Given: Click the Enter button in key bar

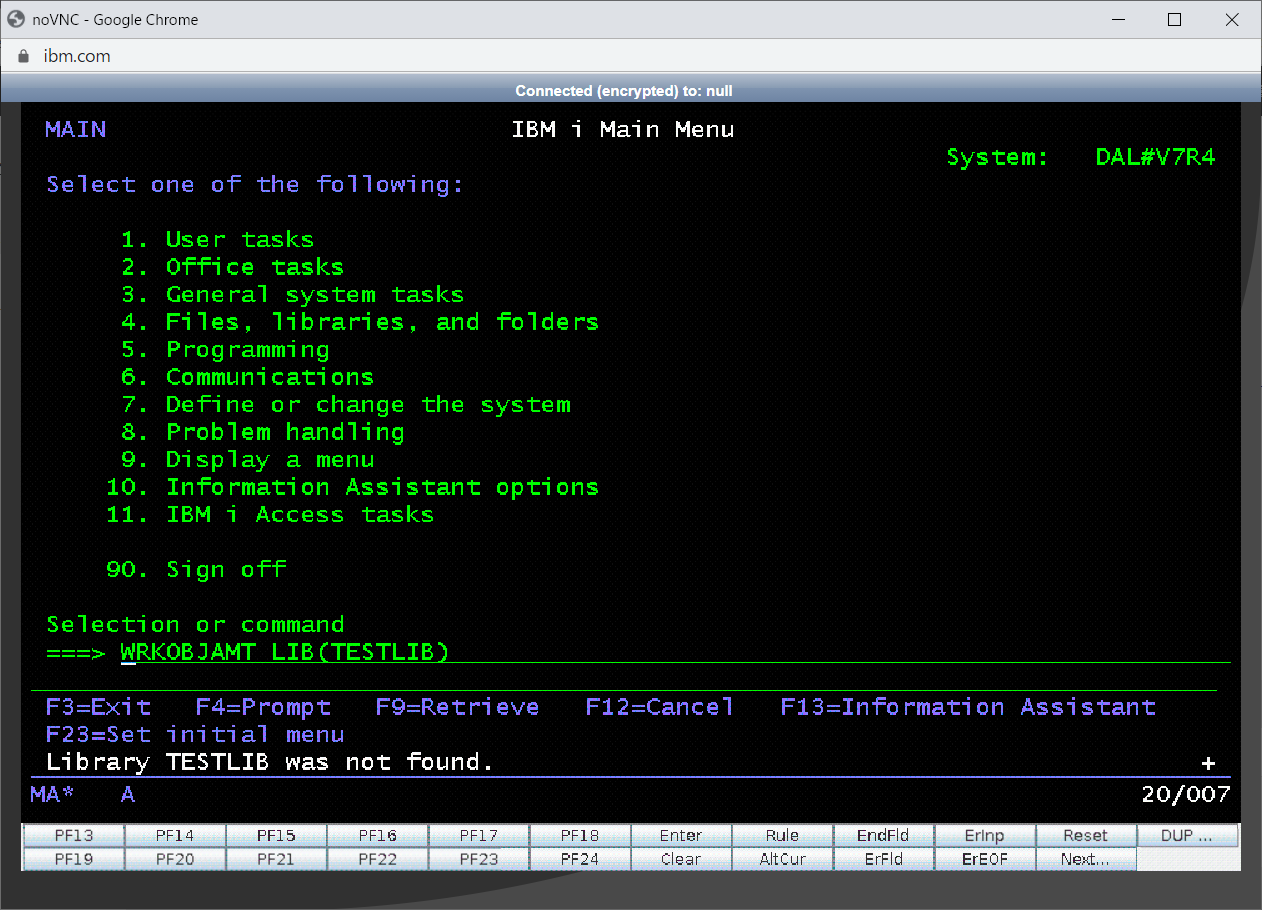Looking at the screenshot, I should coord(681,836).
